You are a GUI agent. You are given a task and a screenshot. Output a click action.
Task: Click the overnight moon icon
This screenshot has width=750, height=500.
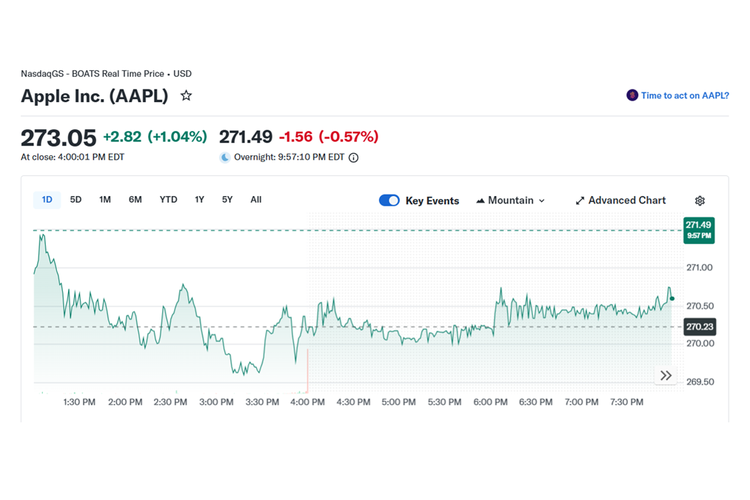[225, 157]
